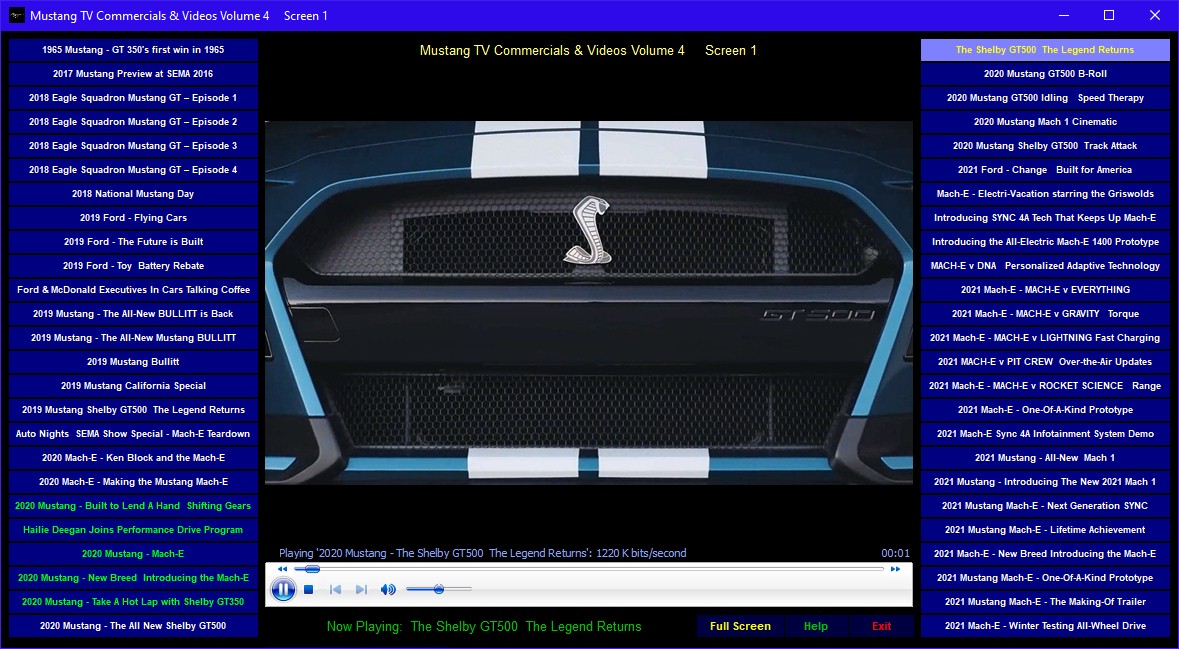Select Eagle Squadron Mustang GT Episode 2

133,122
